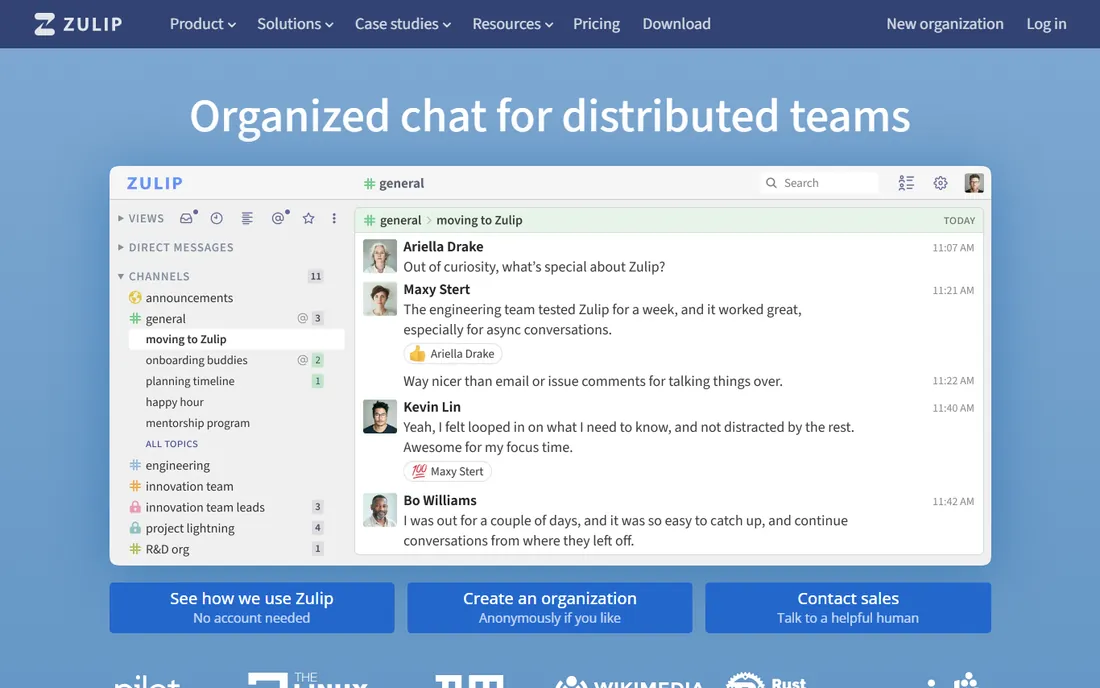This screenshot has width=1100, height=688.
Task: Open starred messages star icon
Action: click(x=308, y=218)
